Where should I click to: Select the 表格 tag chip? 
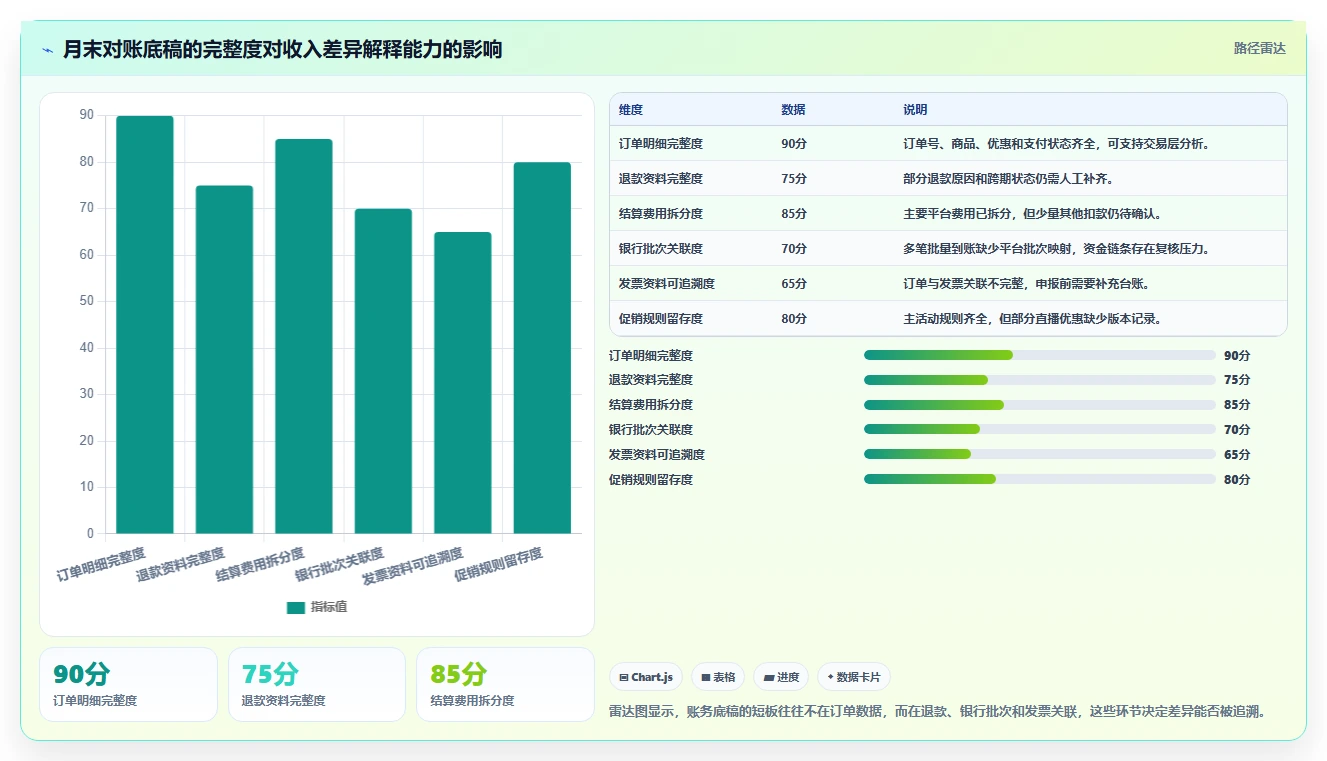[x=718, y=677]
